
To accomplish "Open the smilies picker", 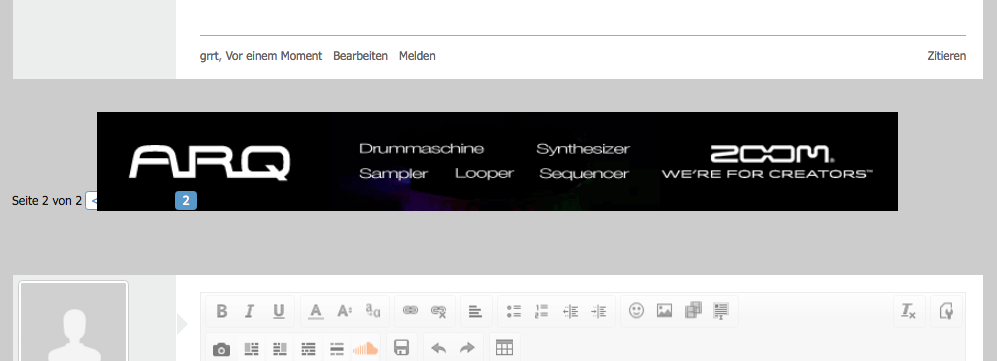I will [636, 311].
